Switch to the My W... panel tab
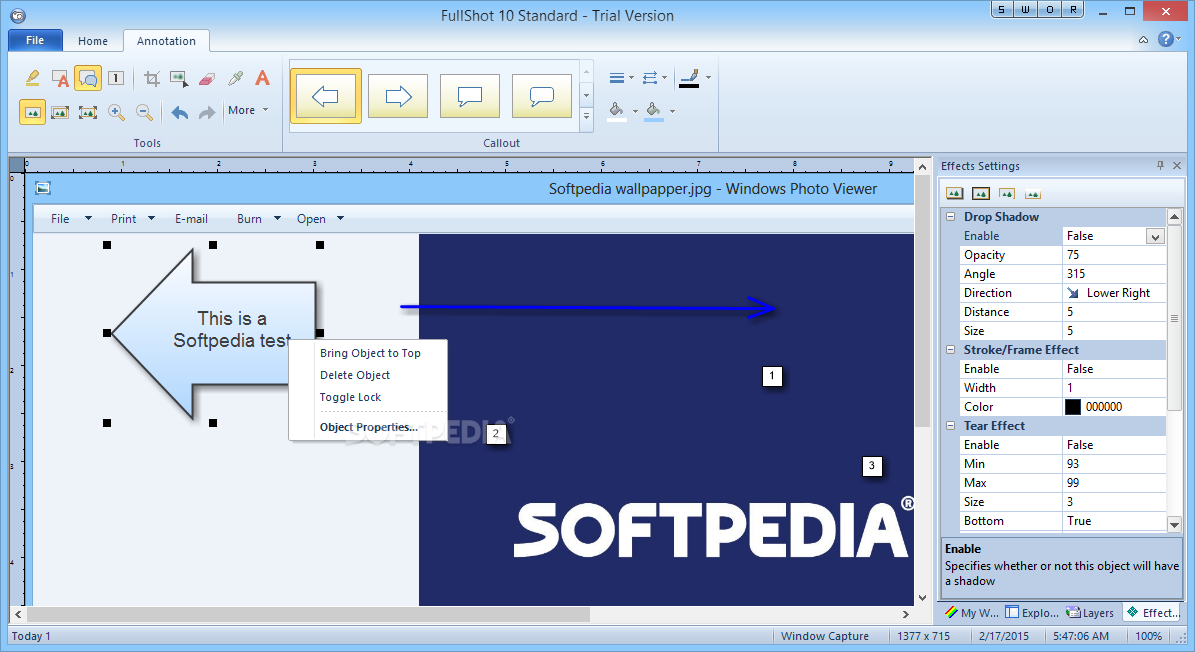 tap(971, 612)
